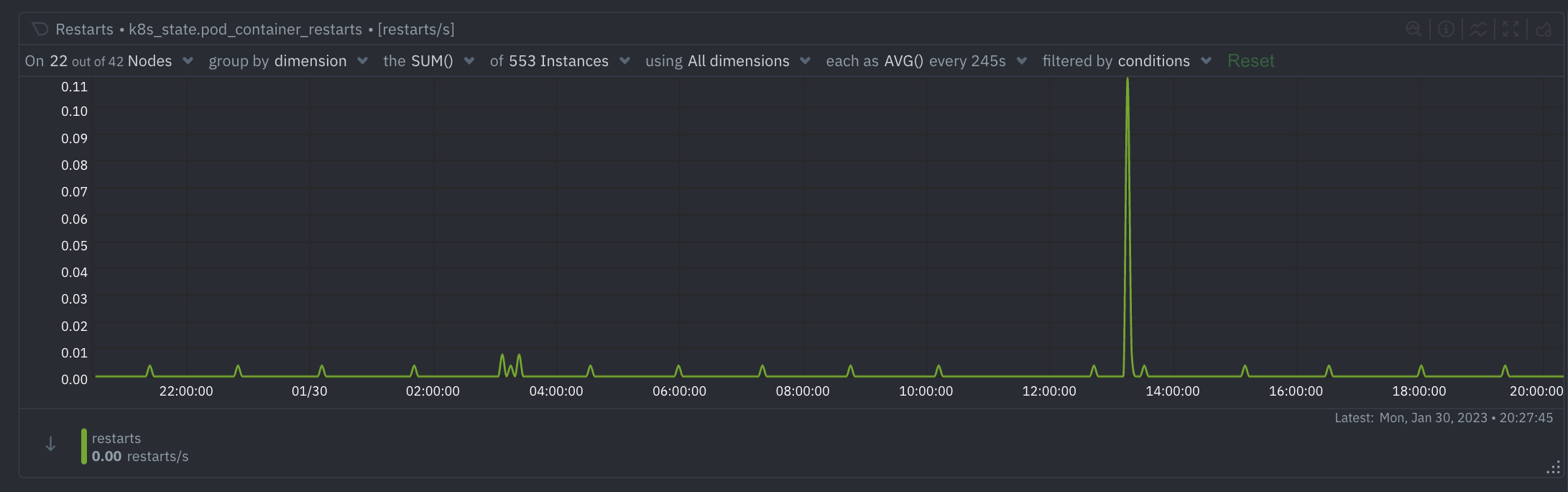Click the Reset link
The width and height of the screenshot is (1568, 492).
pyautogui.click(x=1250, y=61)
